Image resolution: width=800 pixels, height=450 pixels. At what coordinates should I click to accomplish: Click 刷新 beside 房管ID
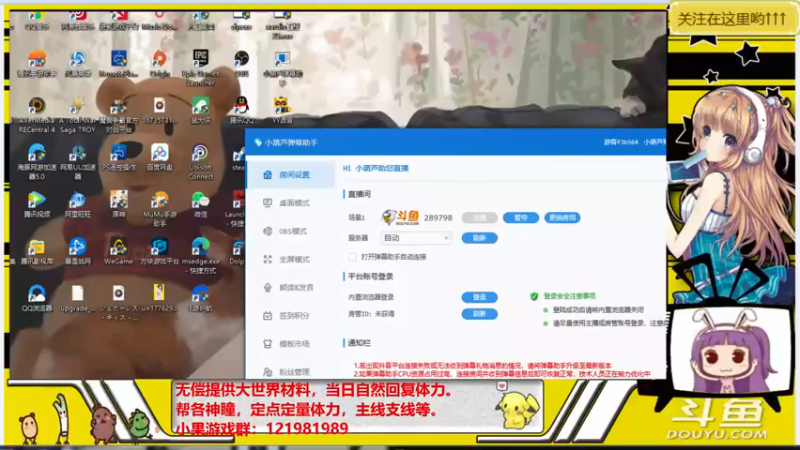coord(479,314)
